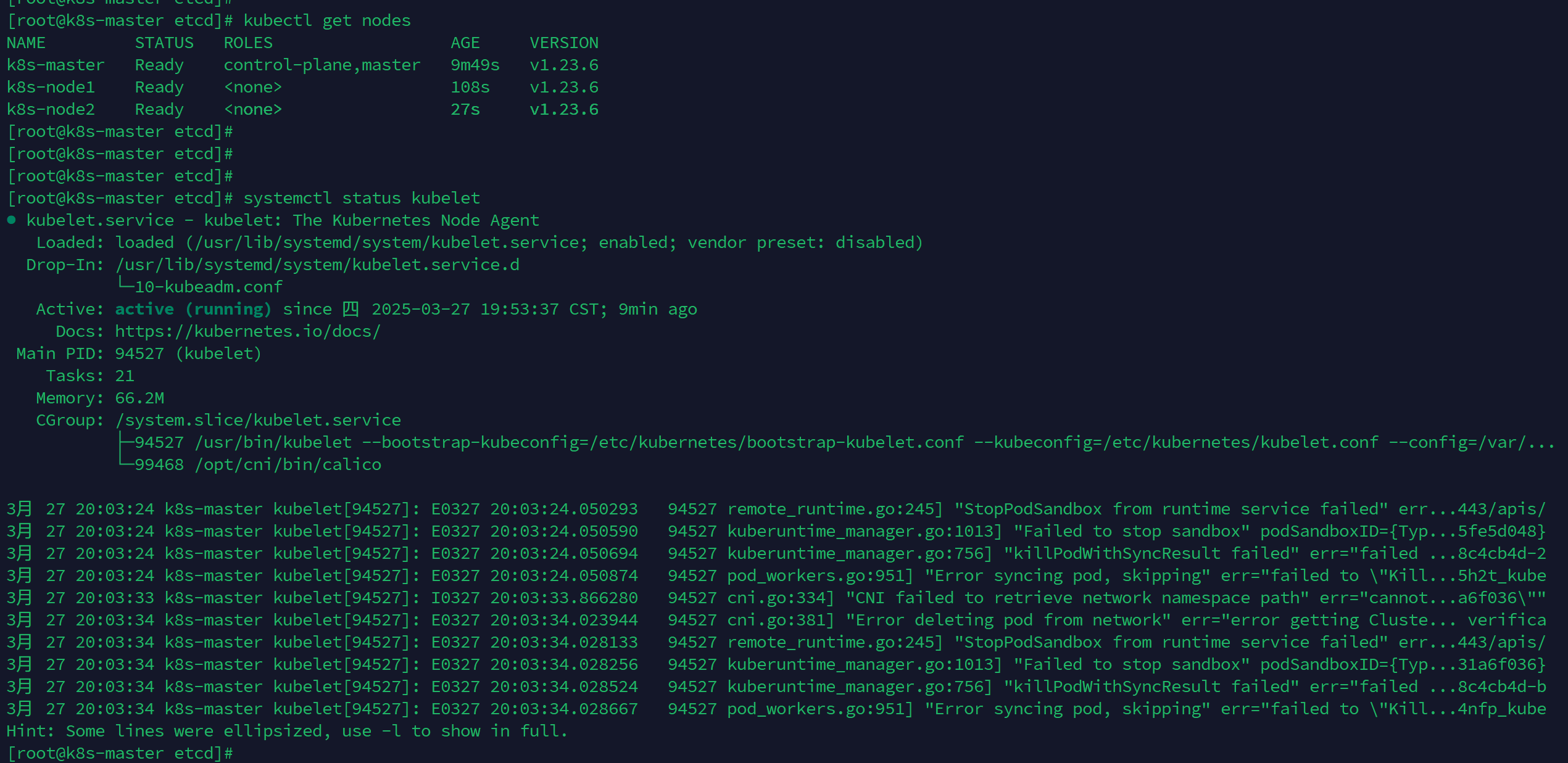Click the VERSION column header
The height and width of the screenshot is (763, 1568).
click(x=563, y=43)
